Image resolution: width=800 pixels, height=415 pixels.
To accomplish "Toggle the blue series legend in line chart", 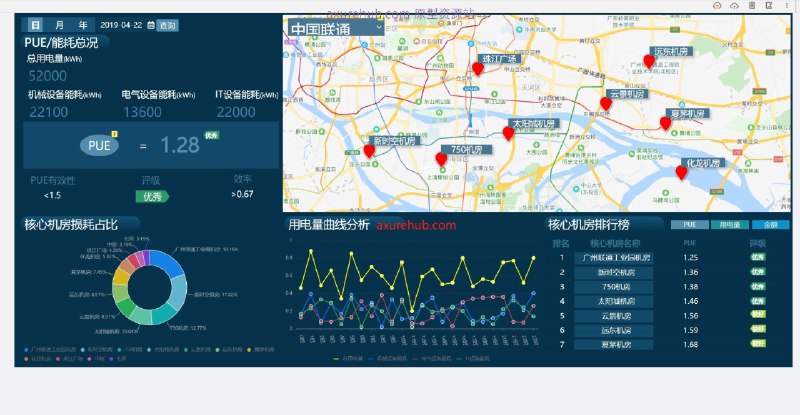I will point(387,358).
